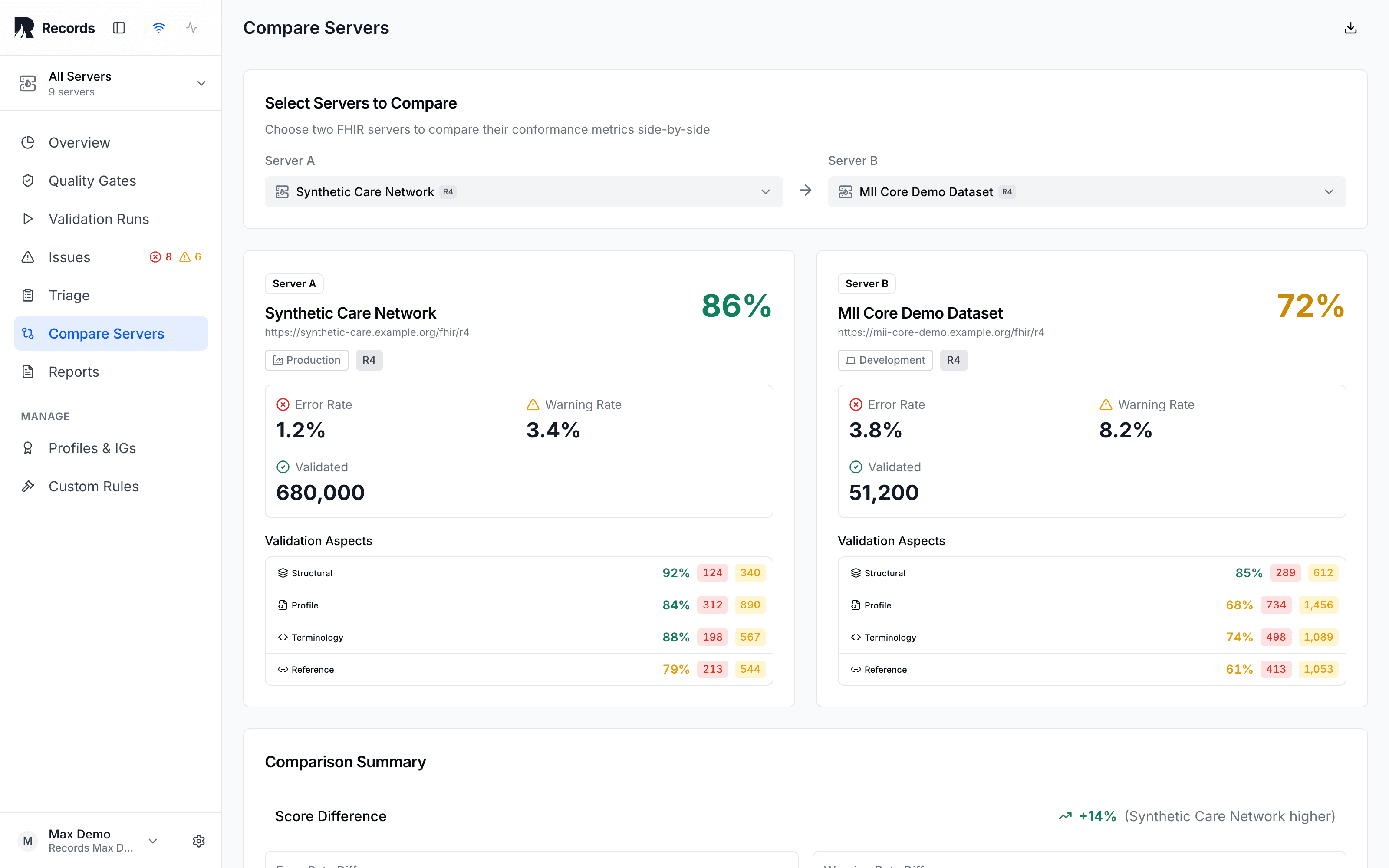The height and width of the screenshot is (868, 1389).
Task: Expand the All Servers selector
Action: tap(111, 83)
